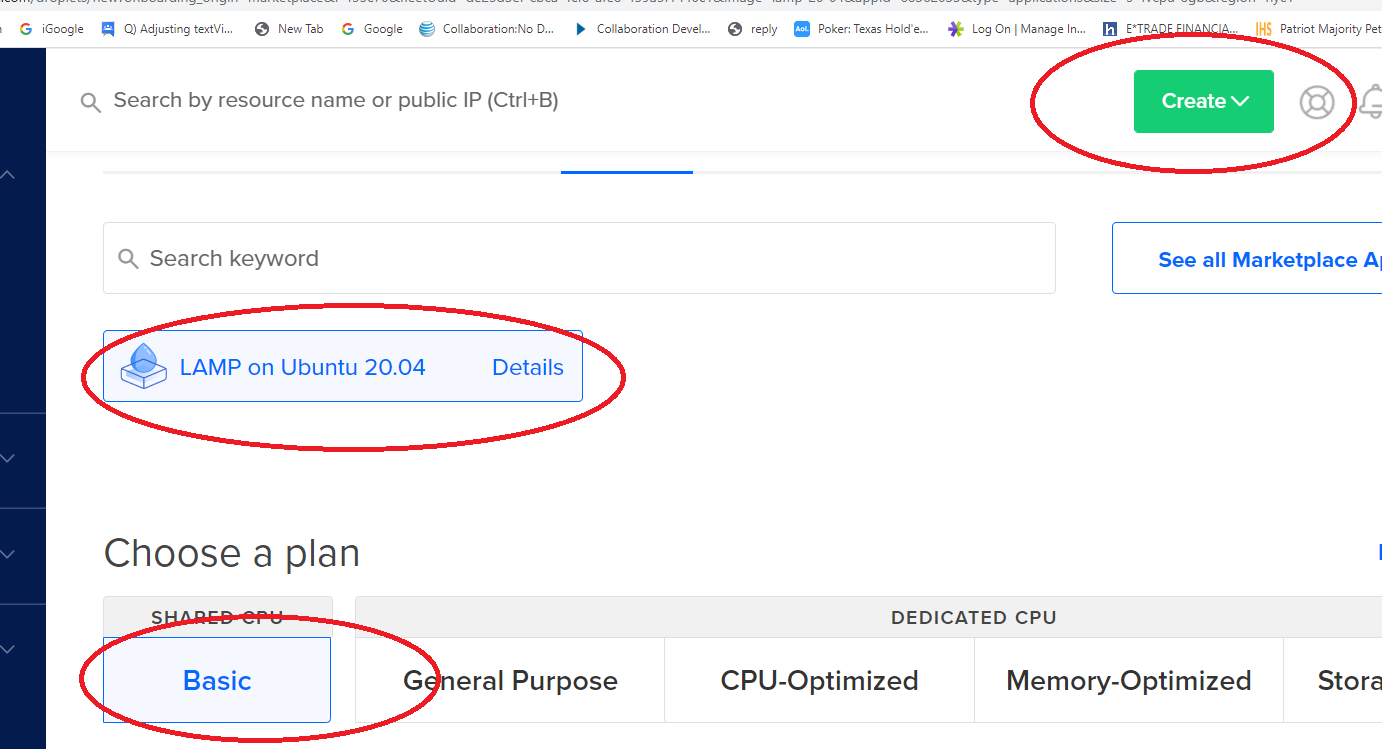This screenshot has height=749, width=1382.
Task: Launch the Poker: Texas Hold'e... bookmark
Action: (861, 29)
